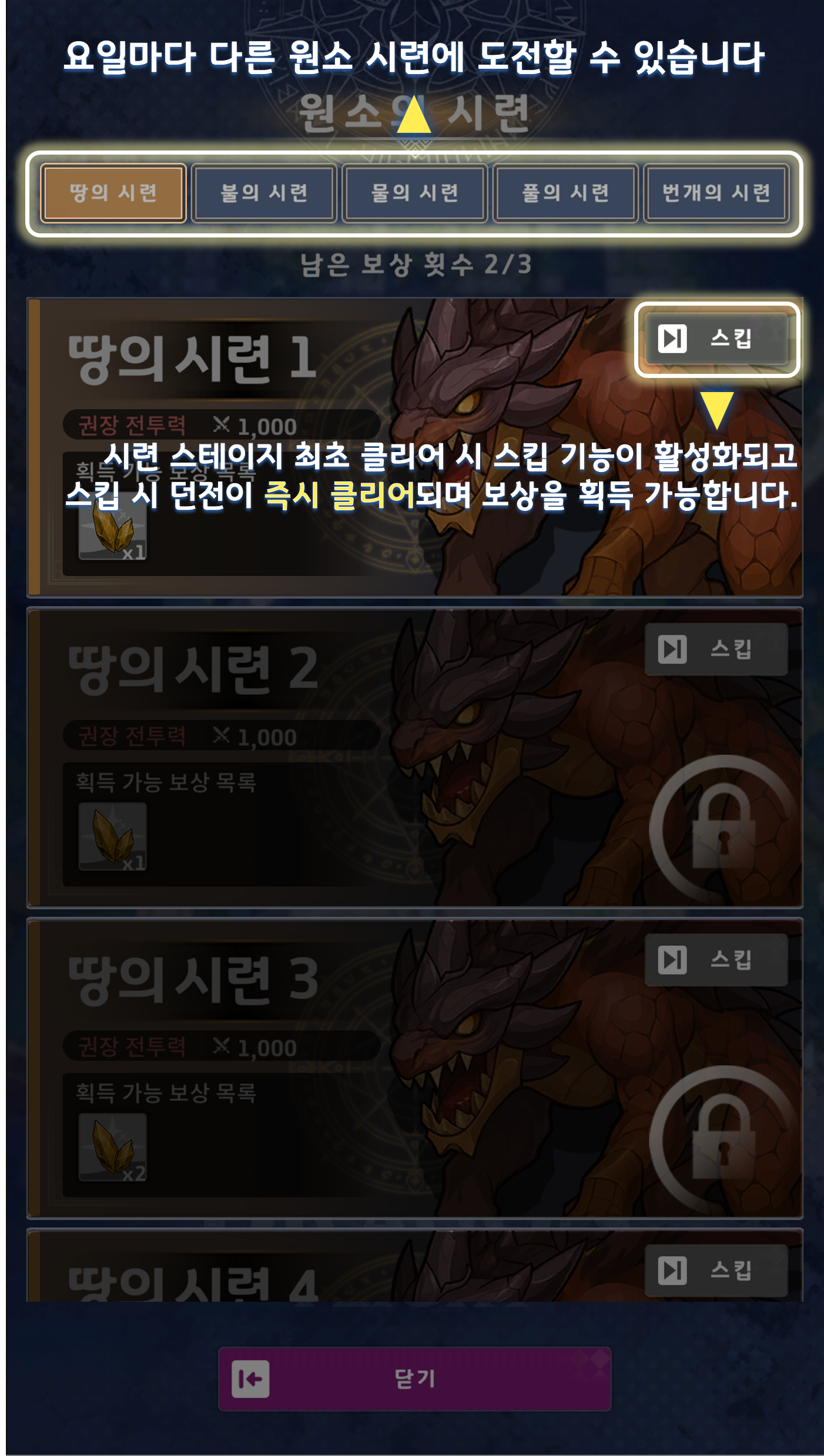824x1456 pixels.
Task: Select the 번개의 시련 tab
Action: (x=716, y=193)
